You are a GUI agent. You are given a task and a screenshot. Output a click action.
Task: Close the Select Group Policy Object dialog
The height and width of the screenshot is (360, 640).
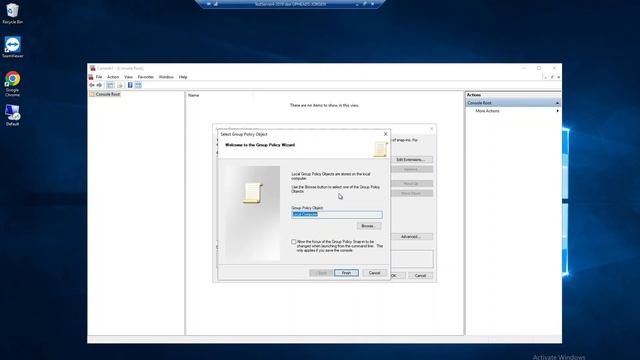(385, 134)
